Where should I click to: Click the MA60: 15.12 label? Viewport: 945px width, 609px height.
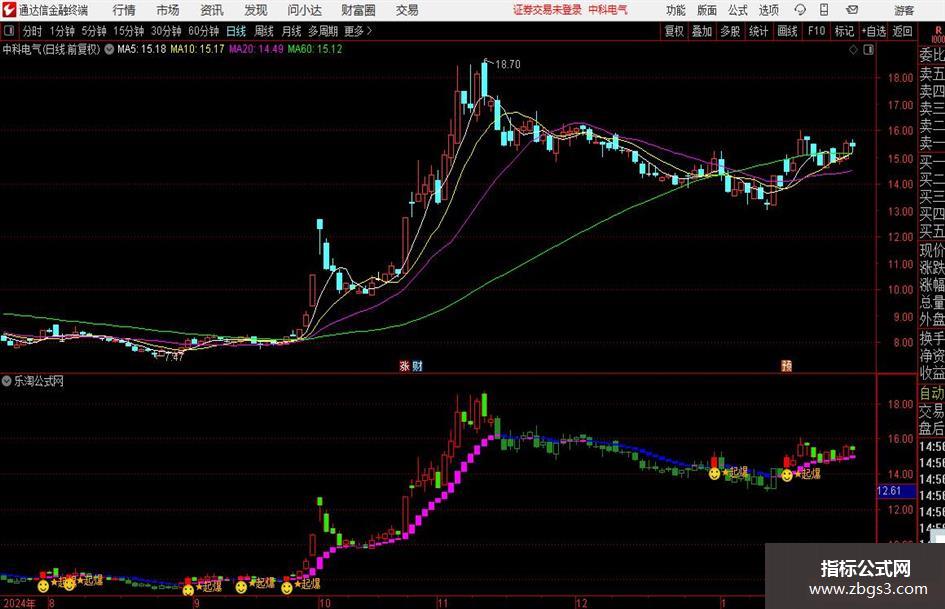tap(315, 49)
